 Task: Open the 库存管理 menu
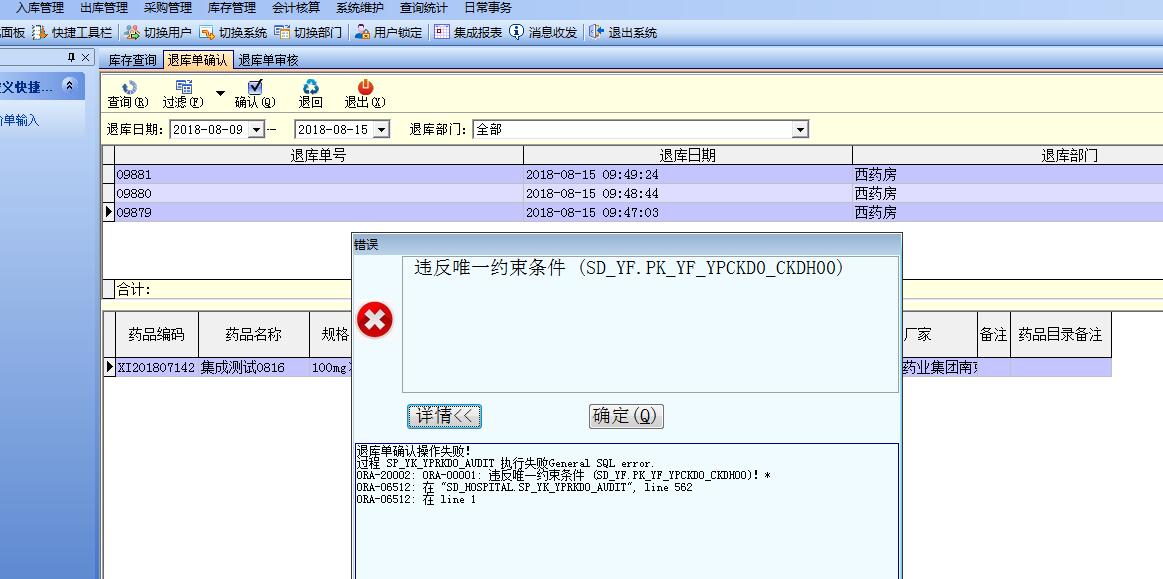click(x=231, y=8)
